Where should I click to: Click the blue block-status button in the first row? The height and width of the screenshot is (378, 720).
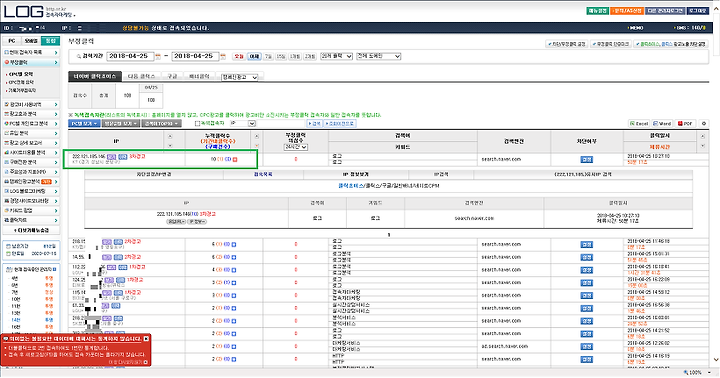tap(587, 159)
